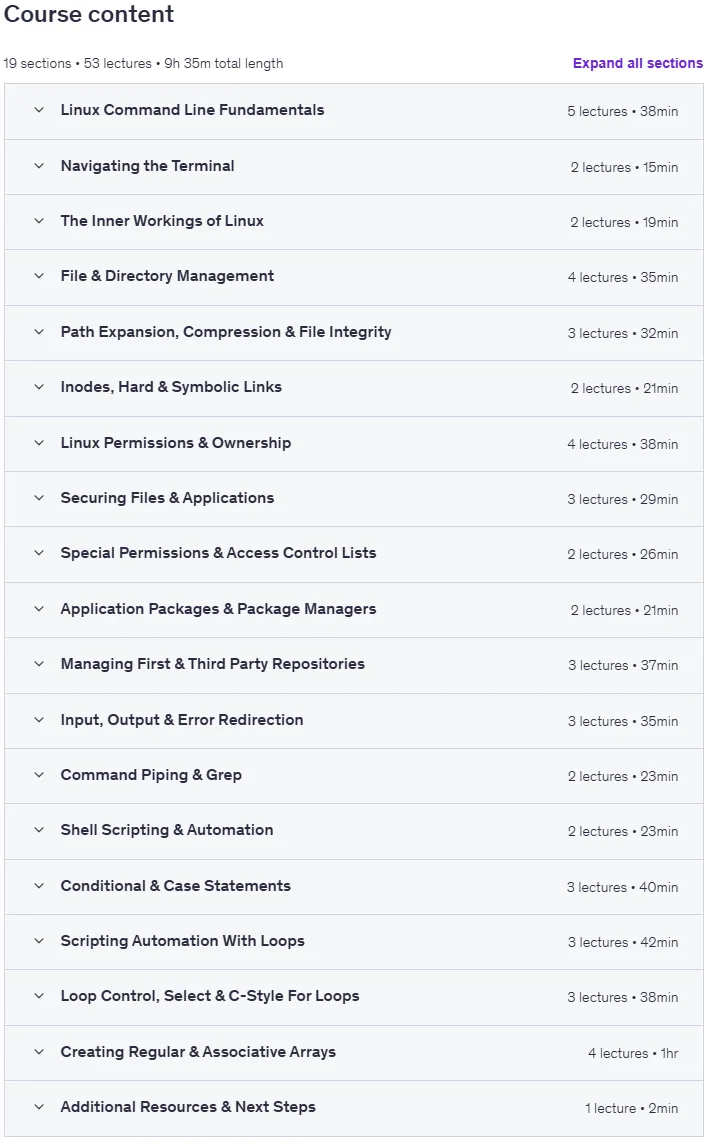Open the Path Expansion, Compression & File Integrity section
The height and width of the screenshot is (1144, 710).
pyautogui.click(x=354, y=333)
